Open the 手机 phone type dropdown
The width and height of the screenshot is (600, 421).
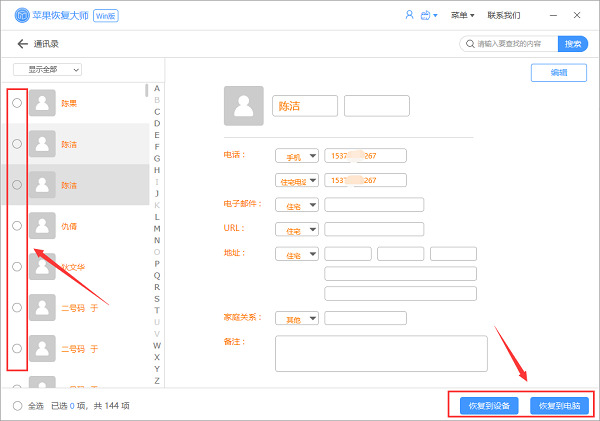[x=297, y=156]
